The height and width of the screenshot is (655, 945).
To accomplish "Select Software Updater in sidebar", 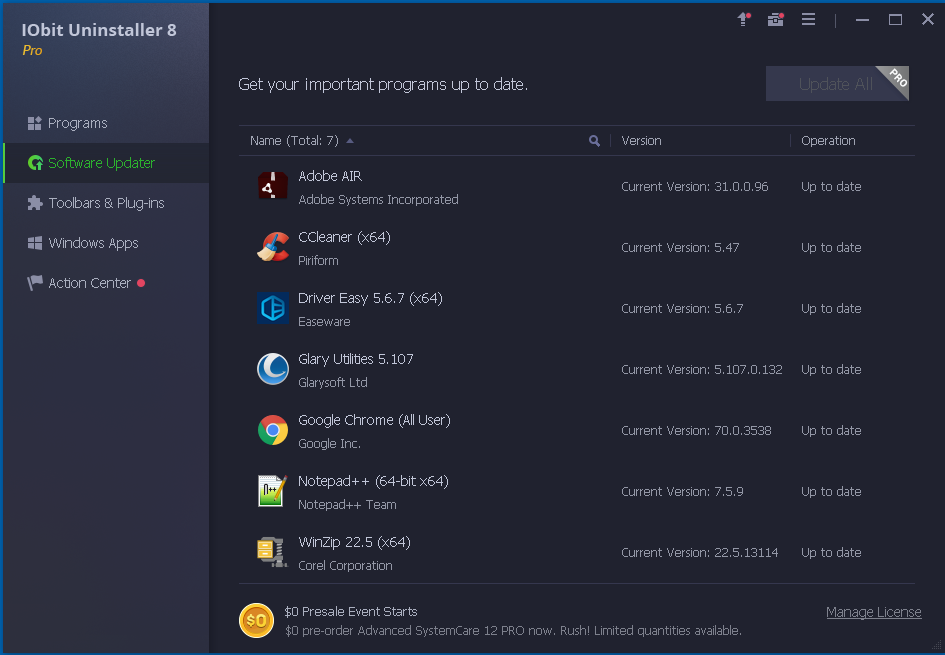I will 106,163.
